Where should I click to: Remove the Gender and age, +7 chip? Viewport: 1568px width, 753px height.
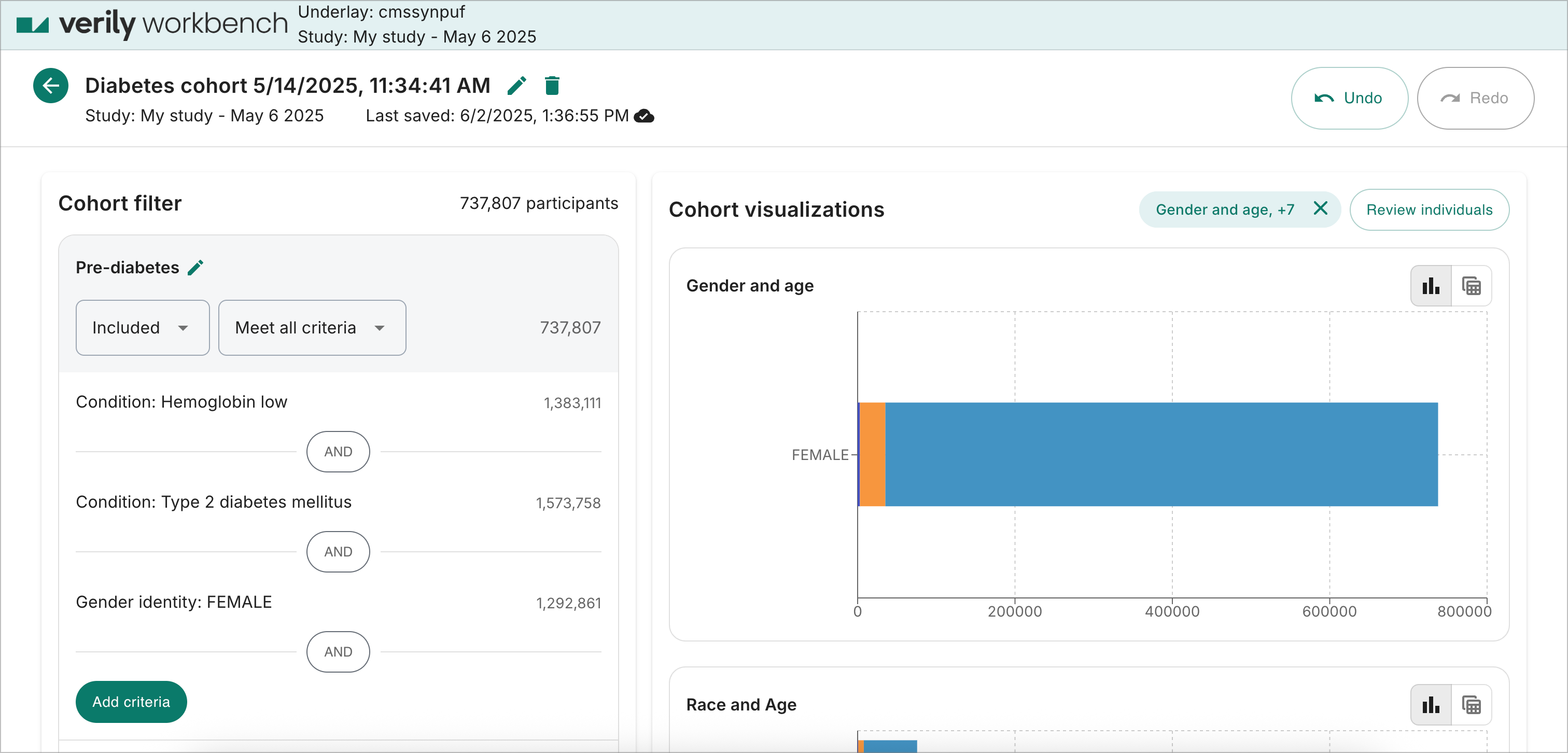click(1320, 209)
